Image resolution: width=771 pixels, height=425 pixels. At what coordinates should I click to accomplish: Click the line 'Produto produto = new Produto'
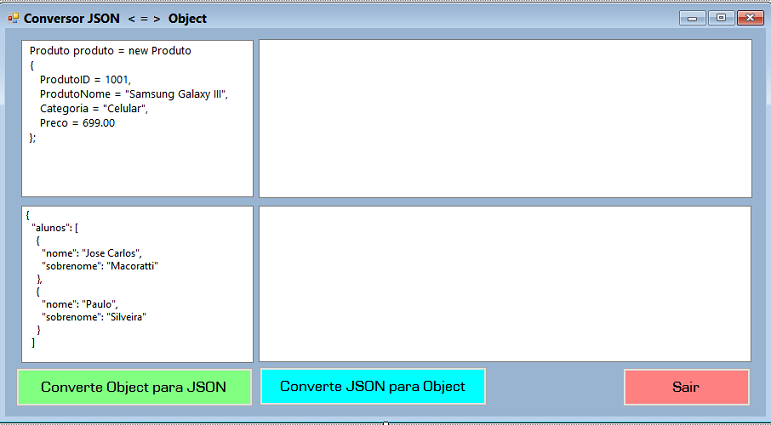point(111,51)
